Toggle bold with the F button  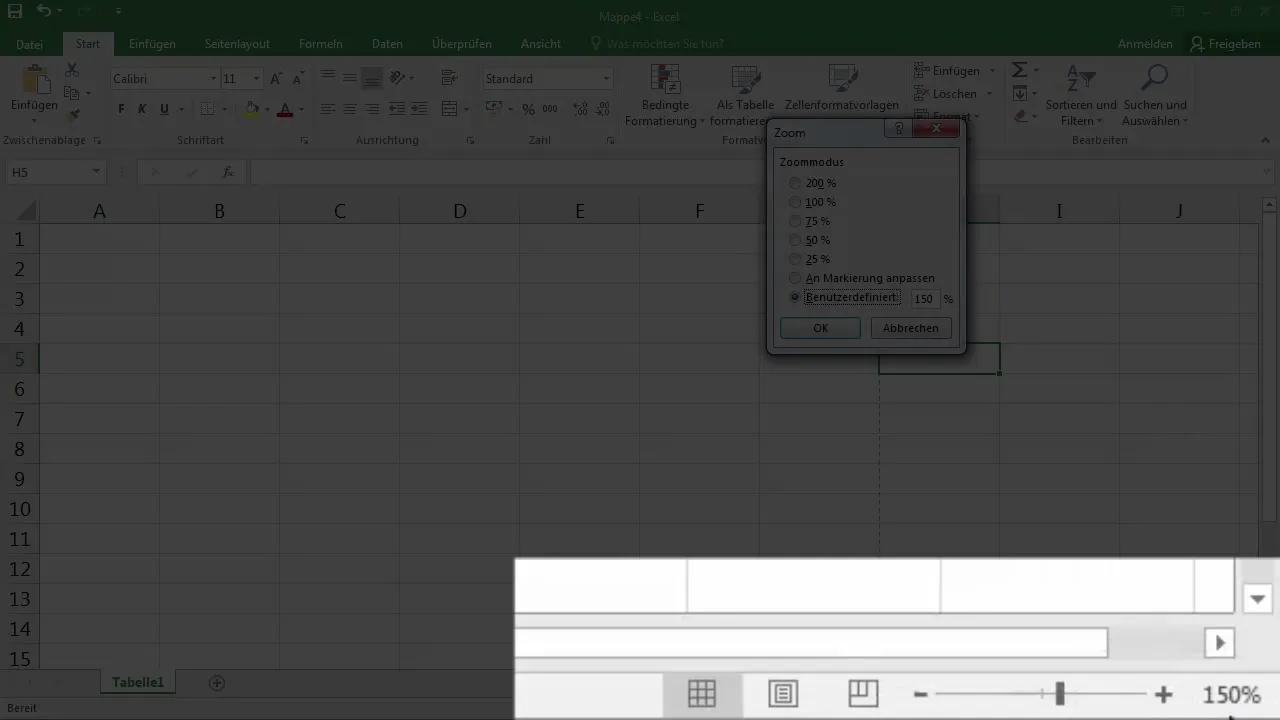click(121, 109)
